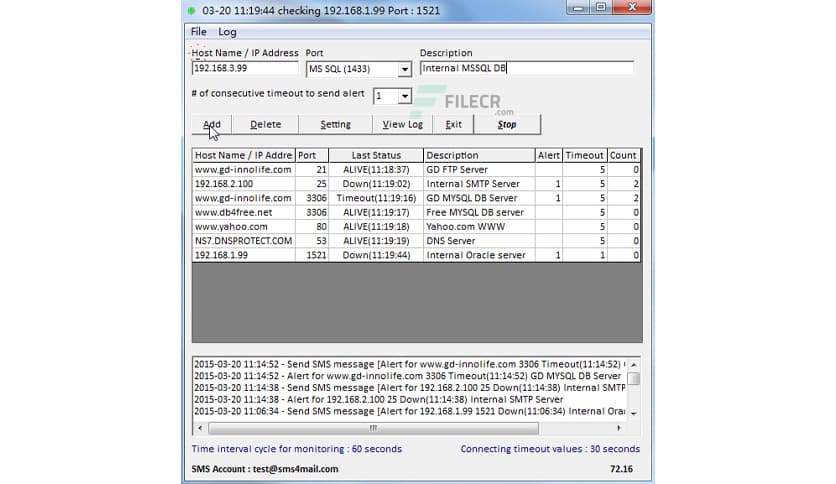
Task: Click the Yahoo.com WWW description cell
Action: (x=479, y=227)
